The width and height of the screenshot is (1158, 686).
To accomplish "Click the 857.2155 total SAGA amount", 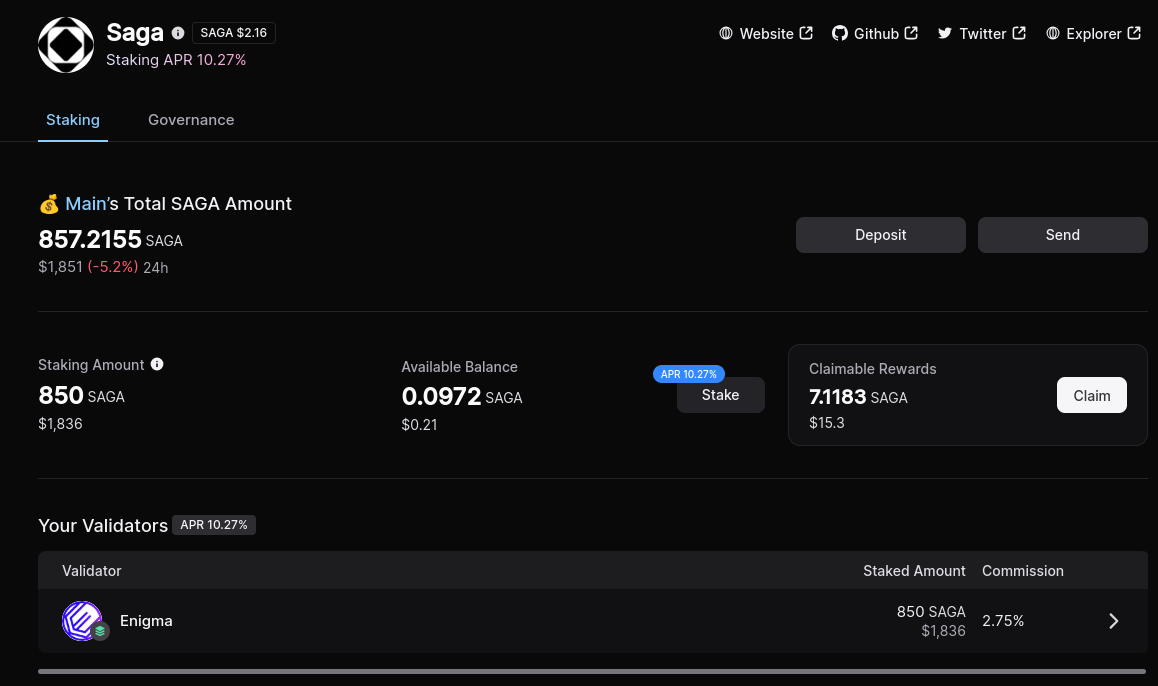I will (x=89, y=239).
